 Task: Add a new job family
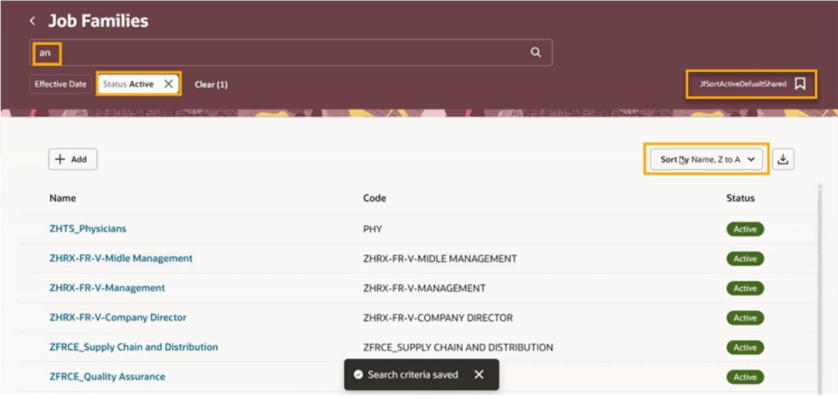[x=73, y=159]
